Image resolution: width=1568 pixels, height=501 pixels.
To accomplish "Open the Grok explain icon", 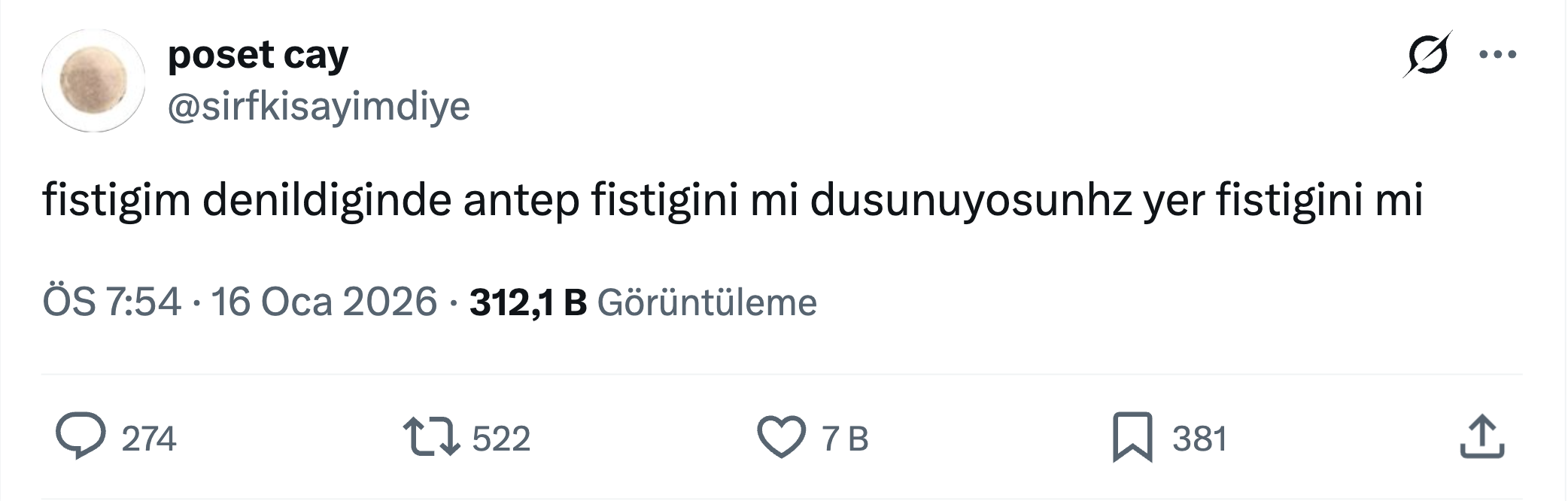I will coord(1427,55).
